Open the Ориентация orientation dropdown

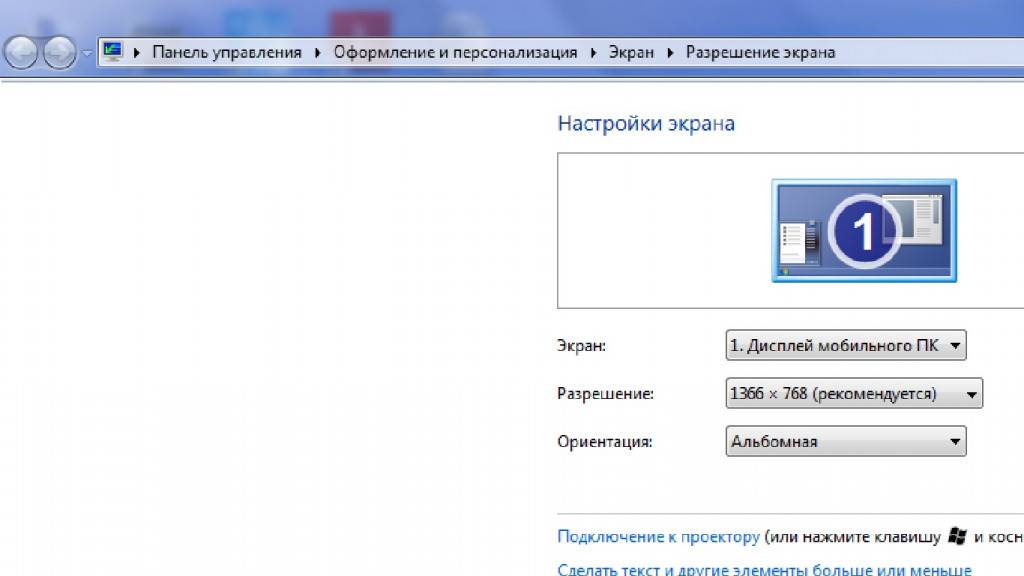tap(846, 441)
